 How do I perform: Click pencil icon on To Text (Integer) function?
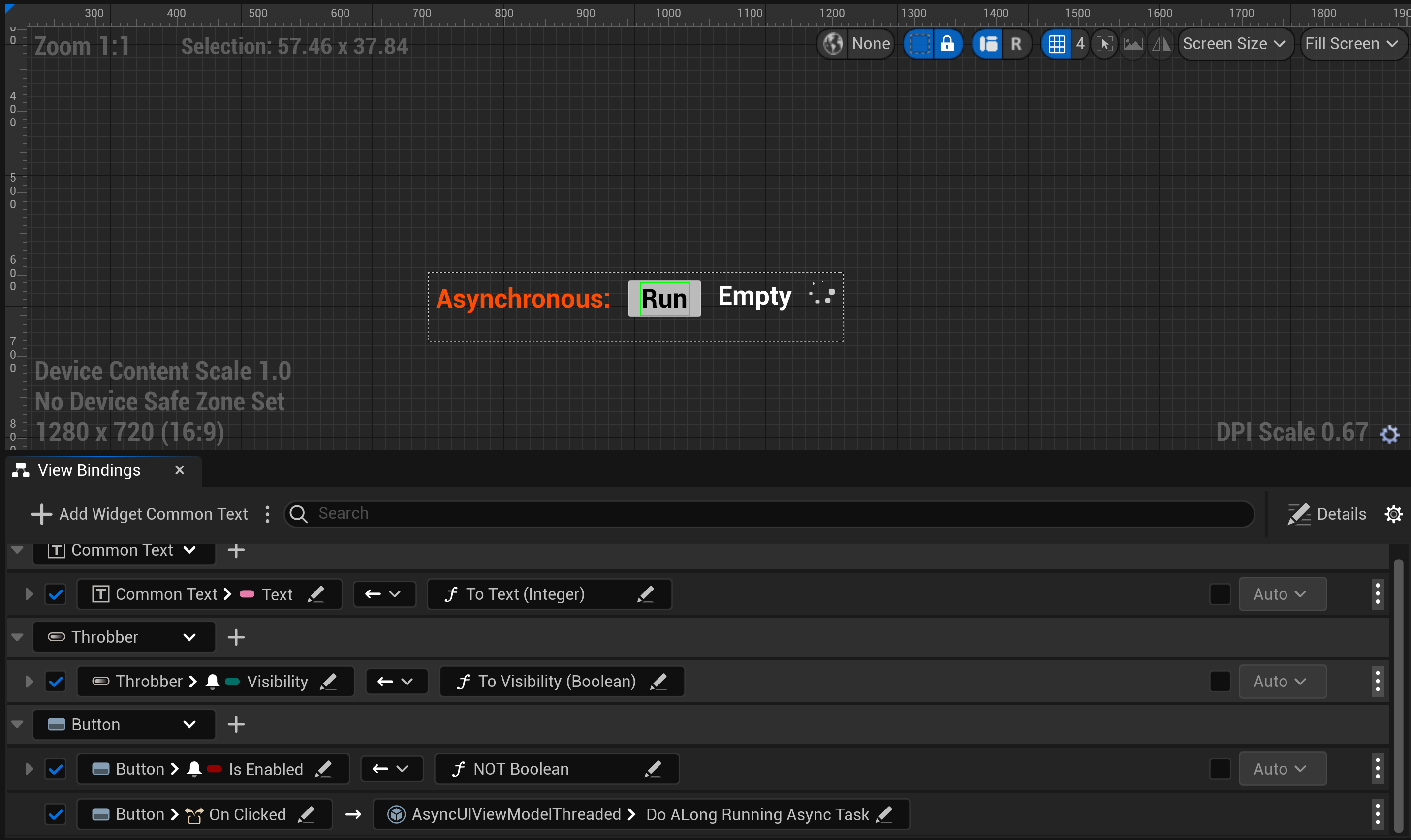click(x=646, y=594)
